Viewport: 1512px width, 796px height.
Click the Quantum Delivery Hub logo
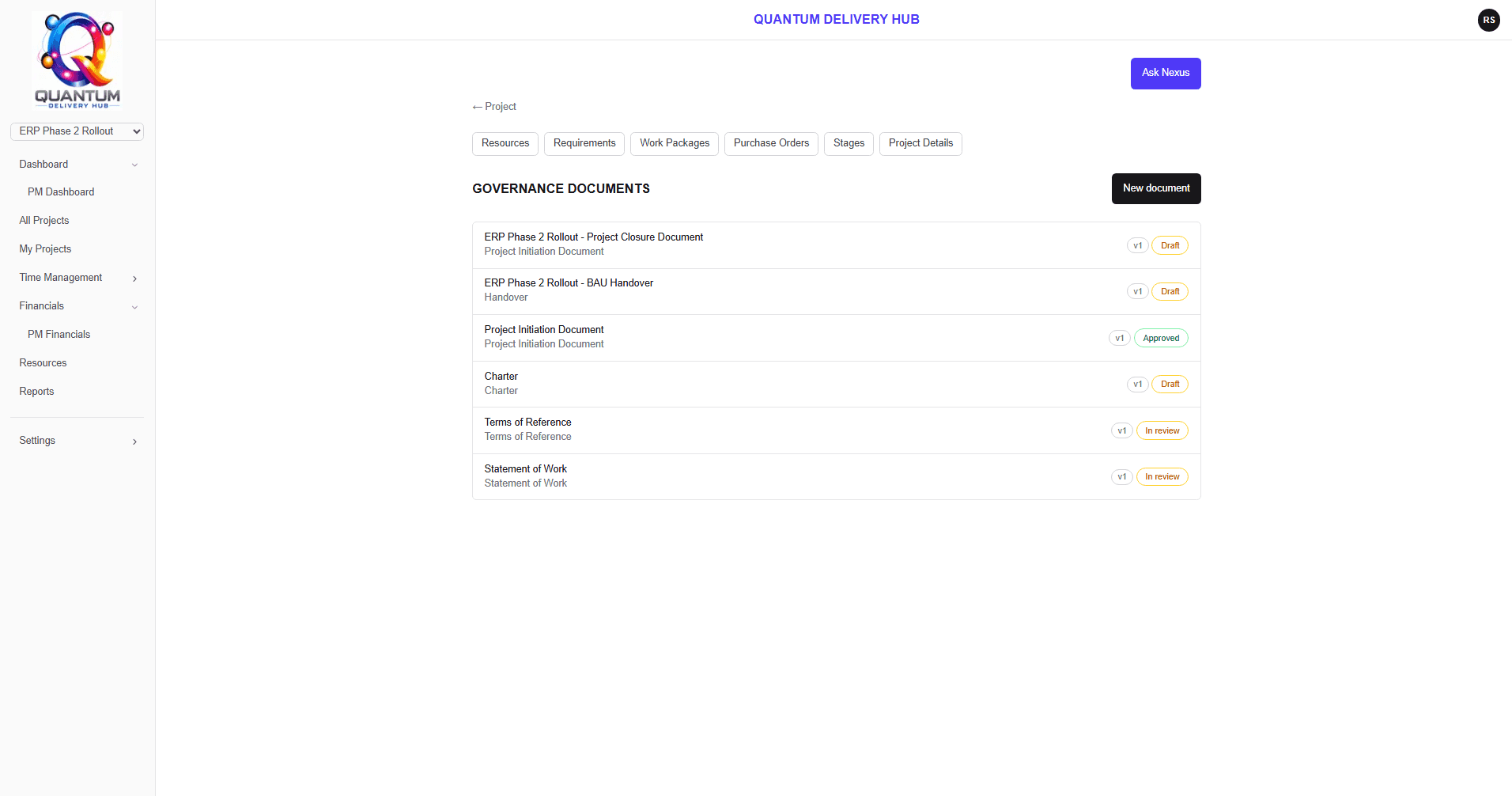click(77, 59)
